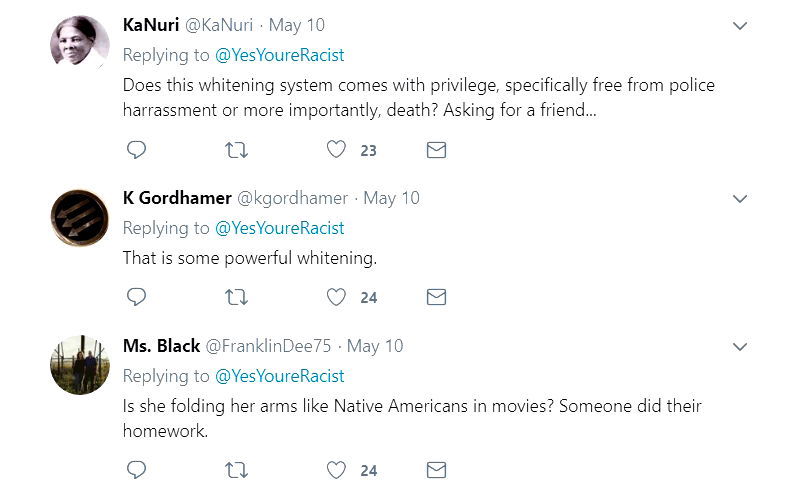The height and width of the screenshot is (495, 800).
Task: Message K Gordhamer's tweet with envelope icon
Action: coord(436,297)
